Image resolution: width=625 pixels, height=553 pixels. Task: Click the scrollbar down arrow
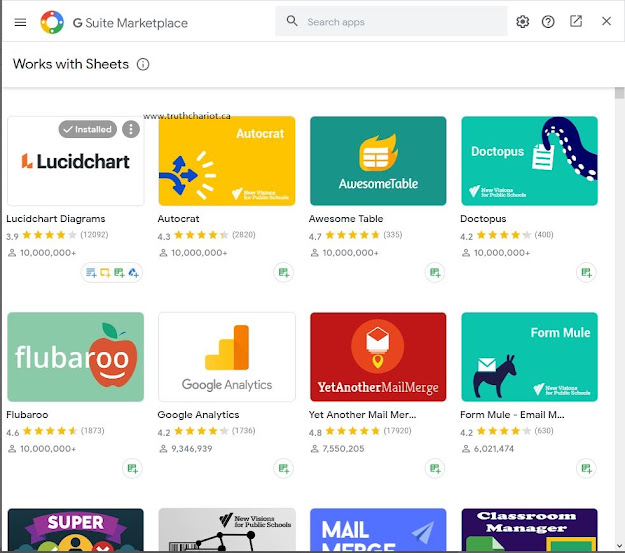[619, 546]
